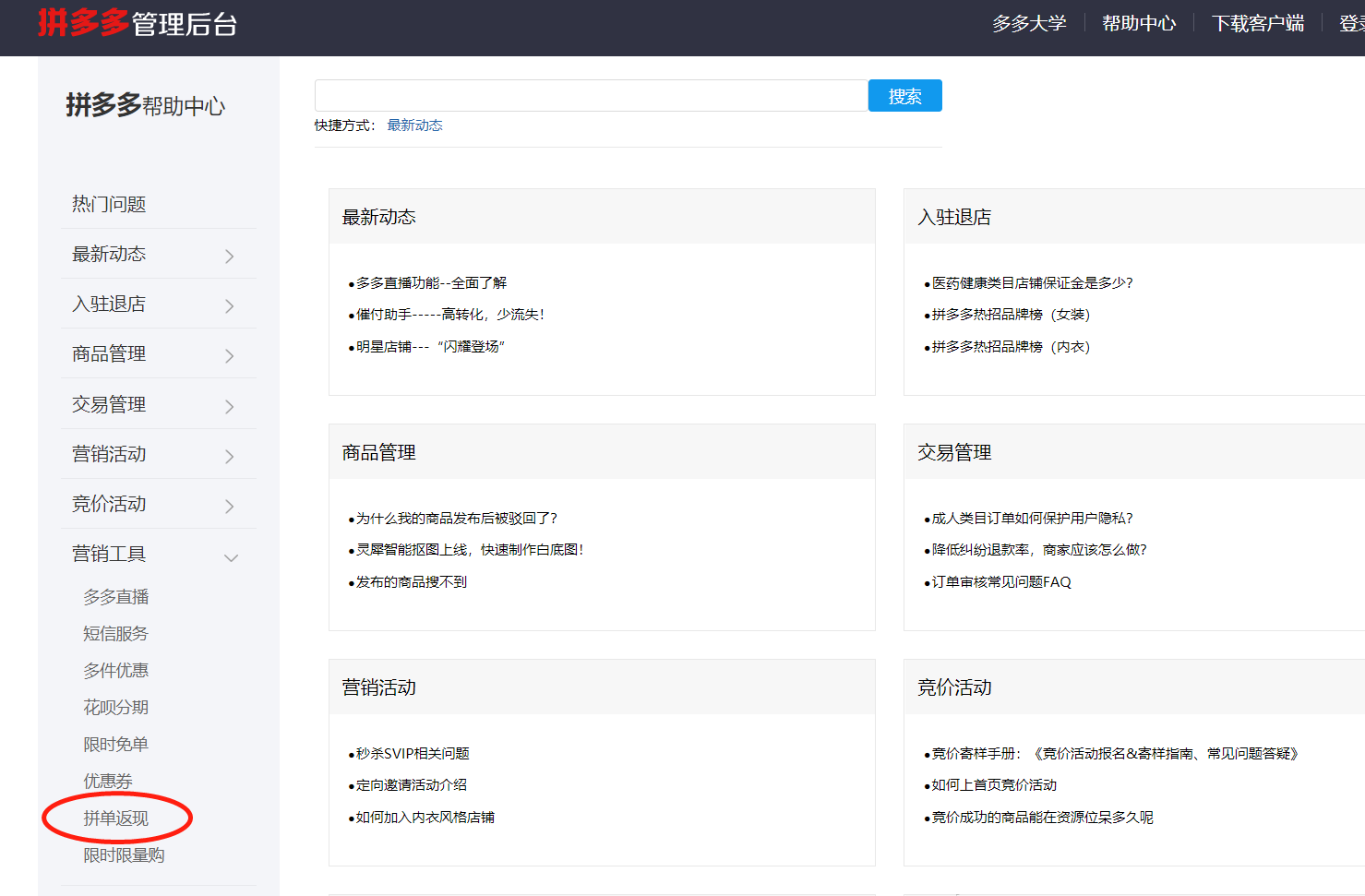1365x896 pixels.
Task: Open article 竞价成功的商品能在资源位呆多久呢
Action: click(x=1042, y=818)
